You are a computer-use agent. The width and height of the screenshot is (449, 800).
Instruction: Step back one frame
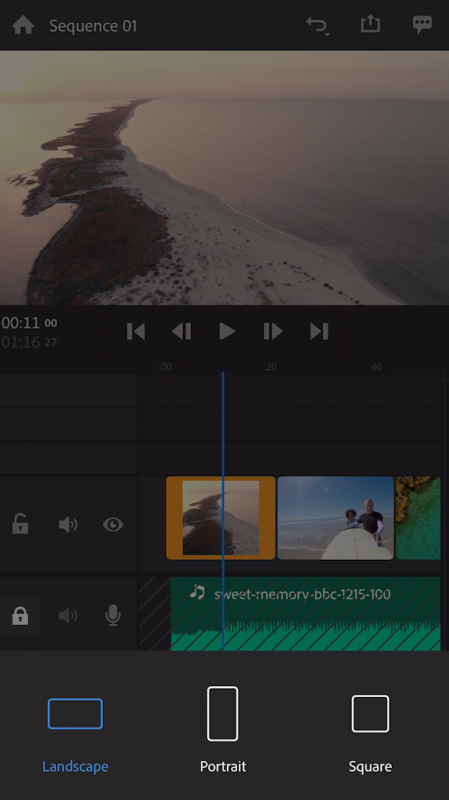tap(182, 332)
